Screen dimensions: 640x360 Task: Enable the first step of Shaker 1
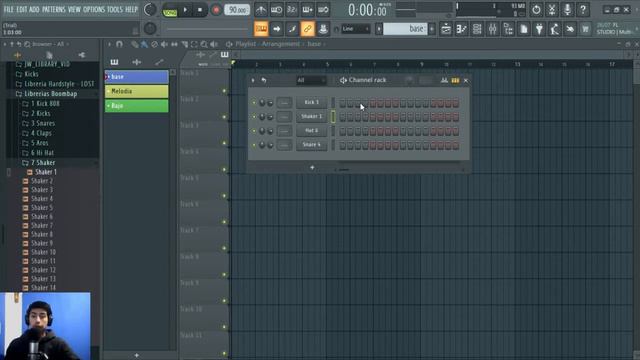[342, 117]
